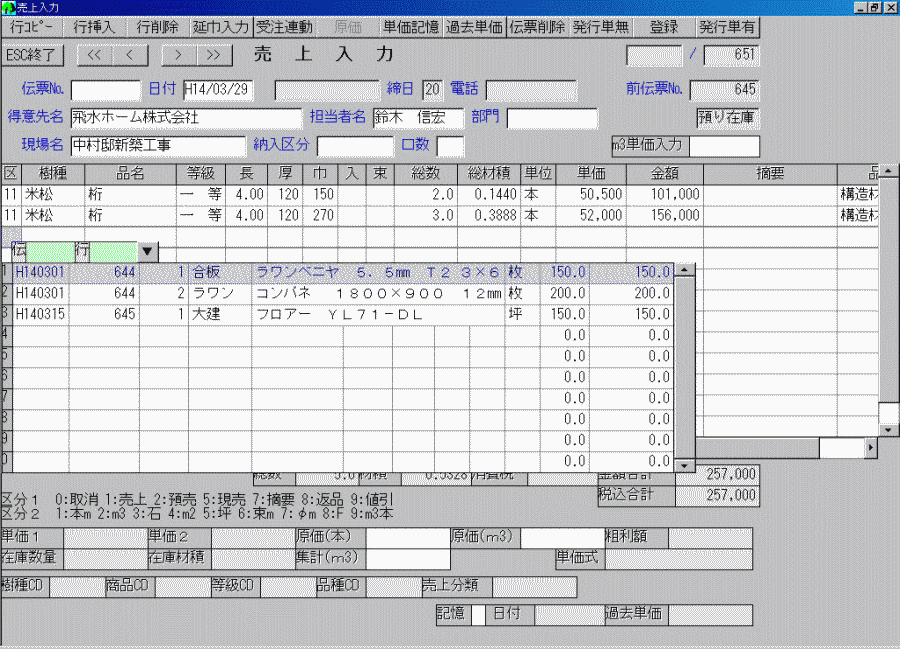
Task: Click the 行削除 toolbar button
Action: click(157, 27)
